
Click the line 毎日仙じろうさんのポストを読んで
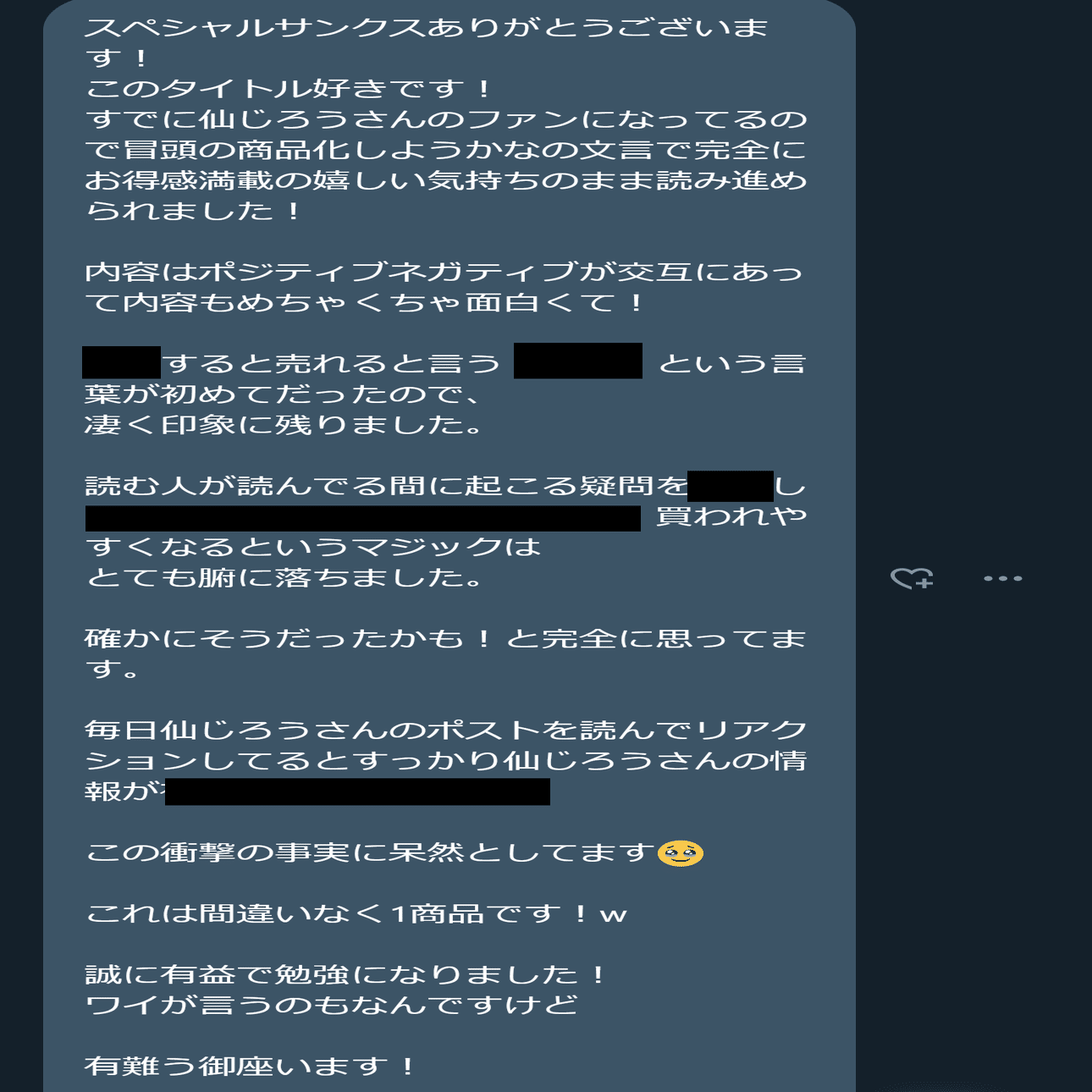[445, 729]
